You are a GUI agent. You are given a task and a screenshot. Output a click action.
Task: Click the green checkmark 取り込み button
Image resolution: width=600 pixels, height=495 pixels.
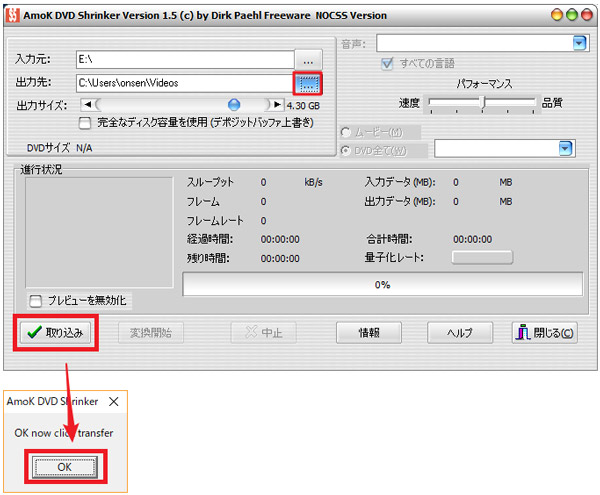click(57, 332)
